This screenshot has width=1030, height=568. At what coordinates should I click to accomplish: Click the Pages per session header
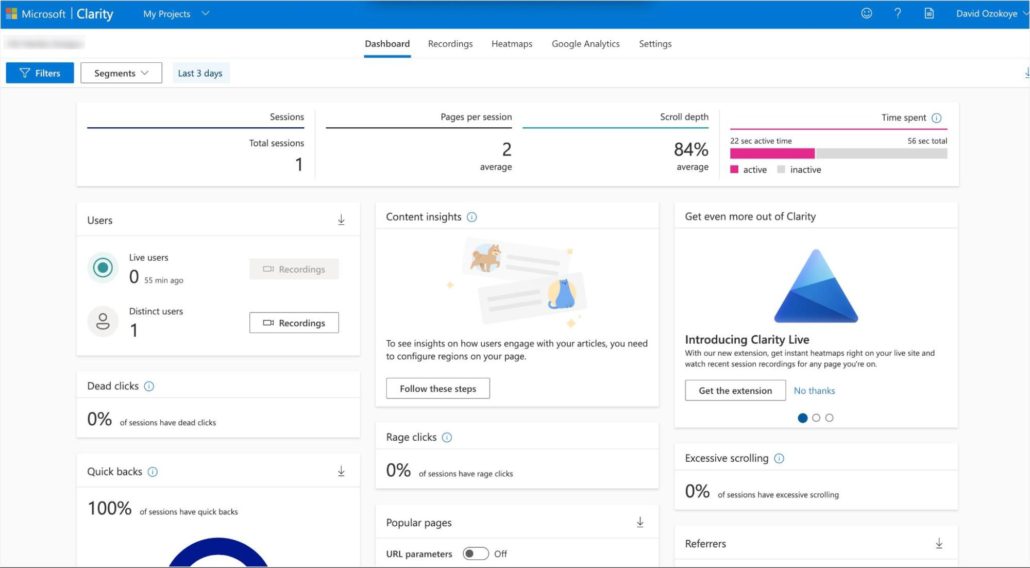point(476,117)
